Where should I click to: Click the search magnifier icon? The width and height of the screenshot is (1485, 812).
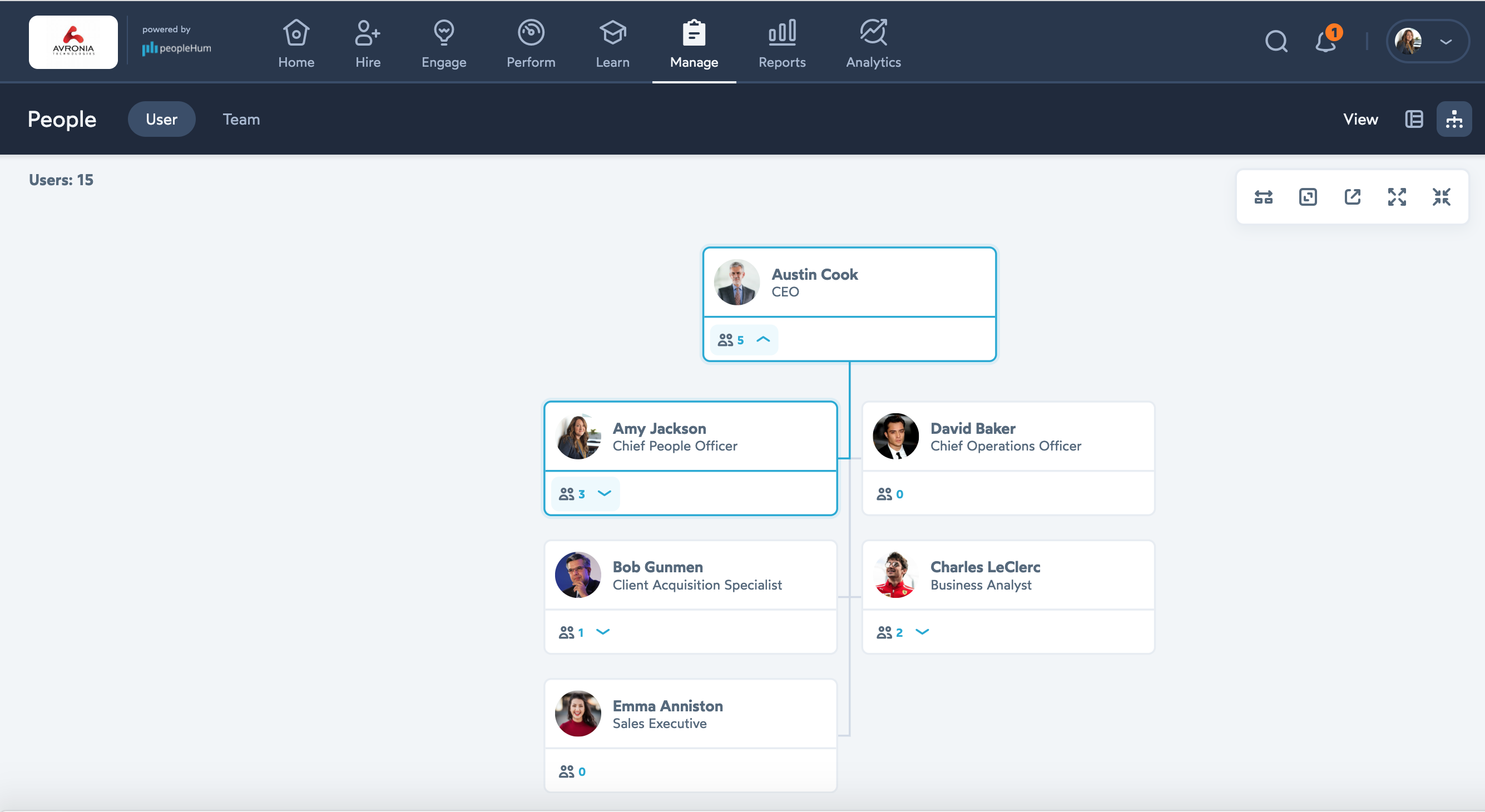tap(1276, 42)
